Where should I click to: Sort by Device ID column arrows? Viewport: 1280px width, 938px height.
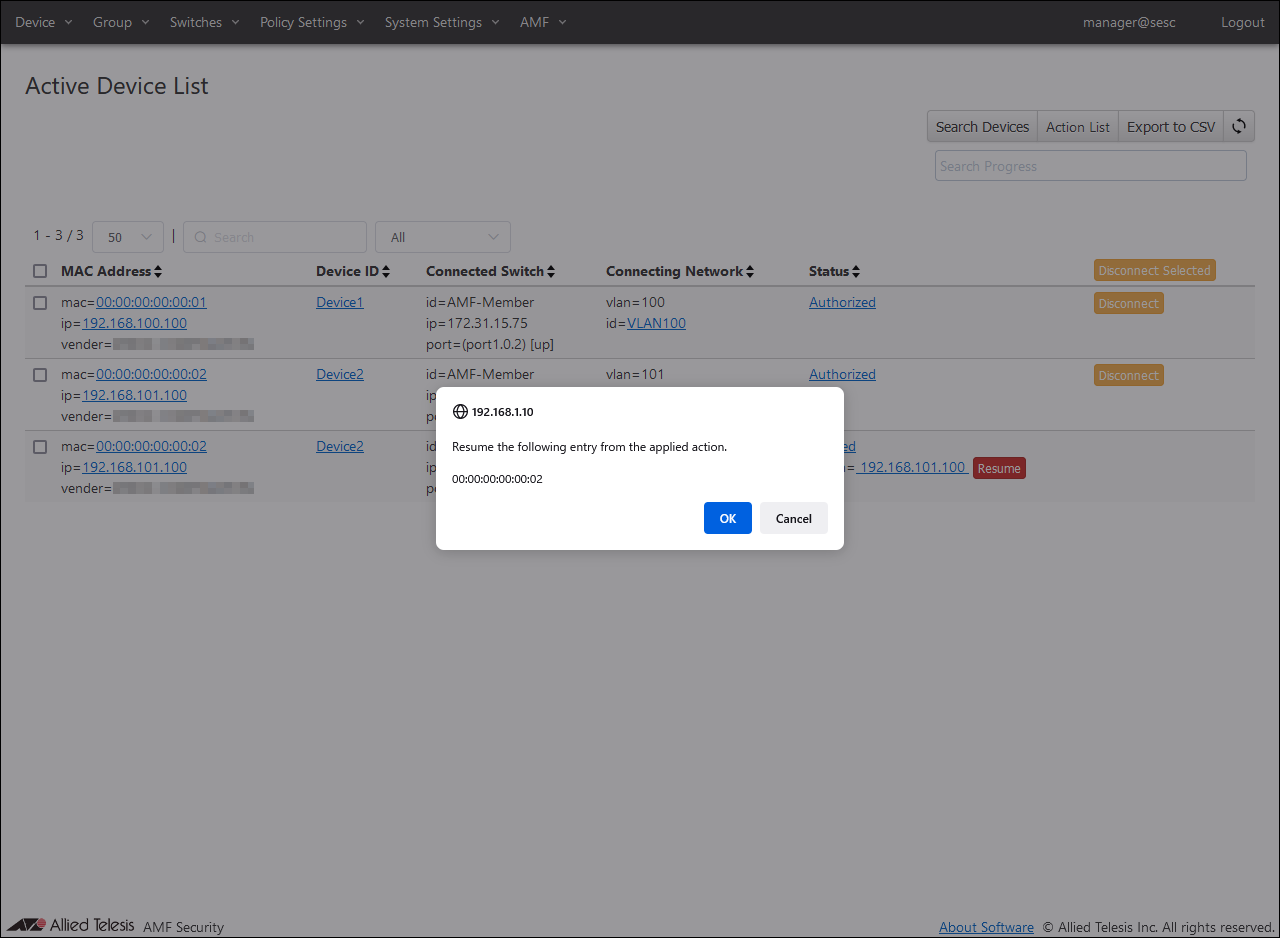click(386, 272)
